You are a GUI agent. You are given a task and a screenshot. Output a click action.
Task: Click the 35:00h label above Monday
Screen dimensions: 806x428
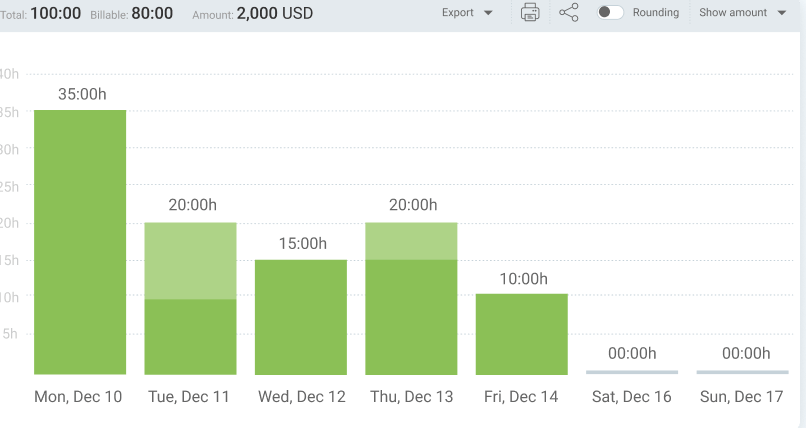(81, 93)
